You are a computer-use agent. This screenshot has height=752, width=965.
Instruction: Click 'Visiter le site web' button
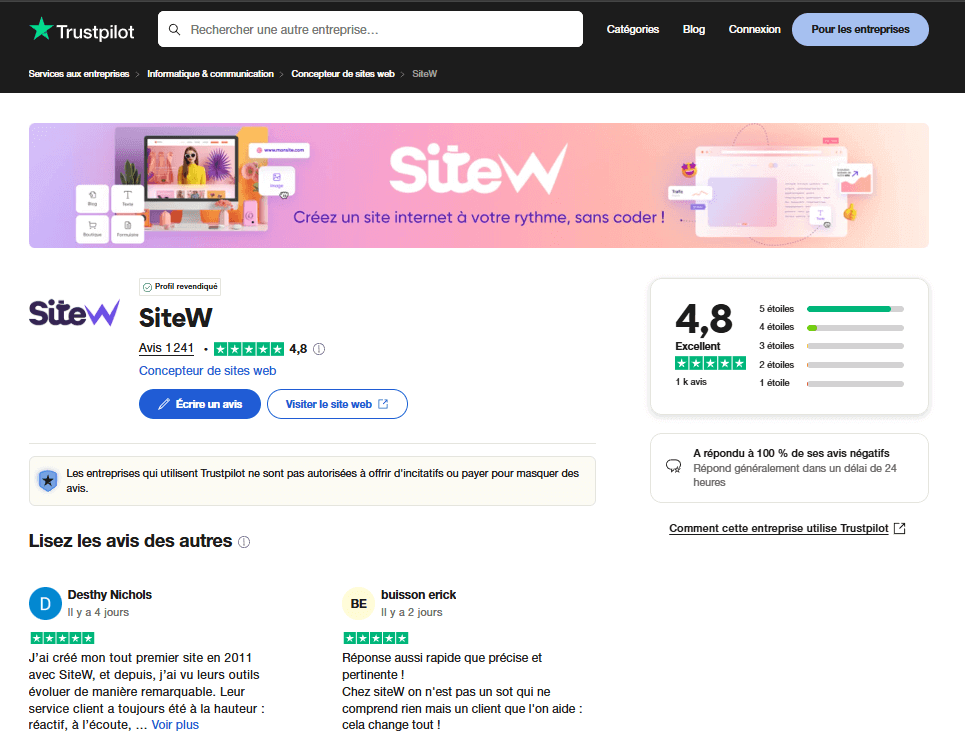click(337, 404)
